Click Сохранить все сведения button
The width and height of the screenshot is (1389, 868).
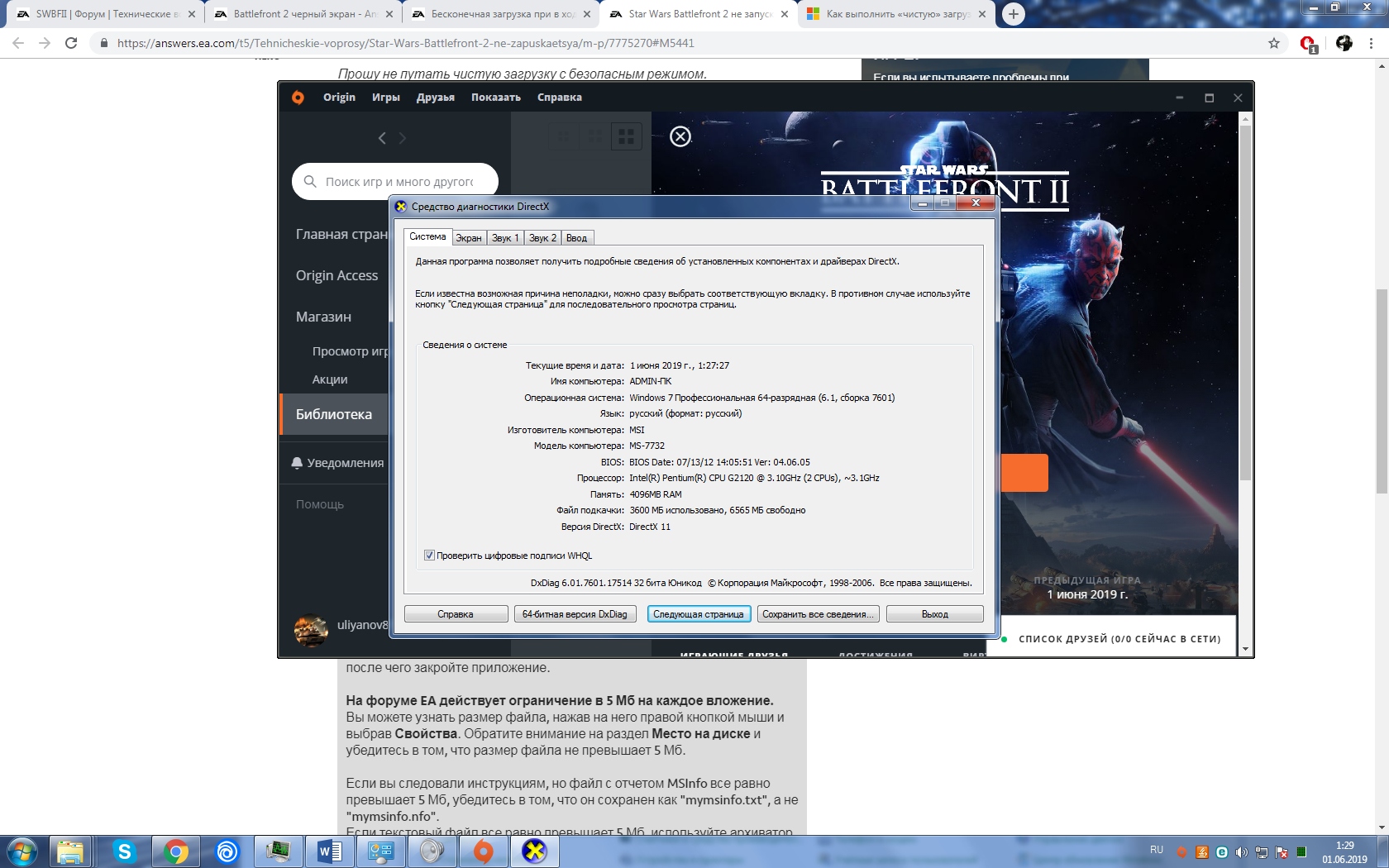(818, 614)
